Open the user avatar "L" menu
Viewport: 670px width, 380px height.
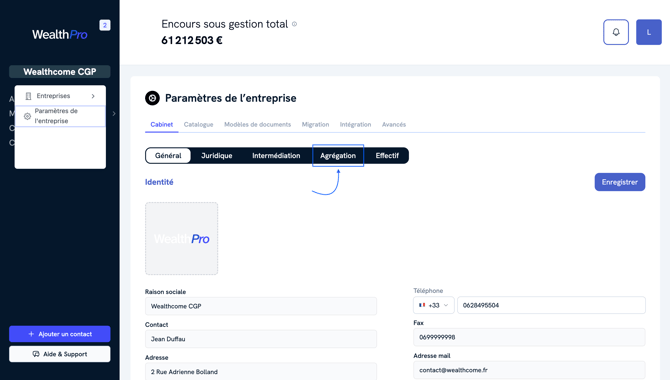[x=649, y=32]
